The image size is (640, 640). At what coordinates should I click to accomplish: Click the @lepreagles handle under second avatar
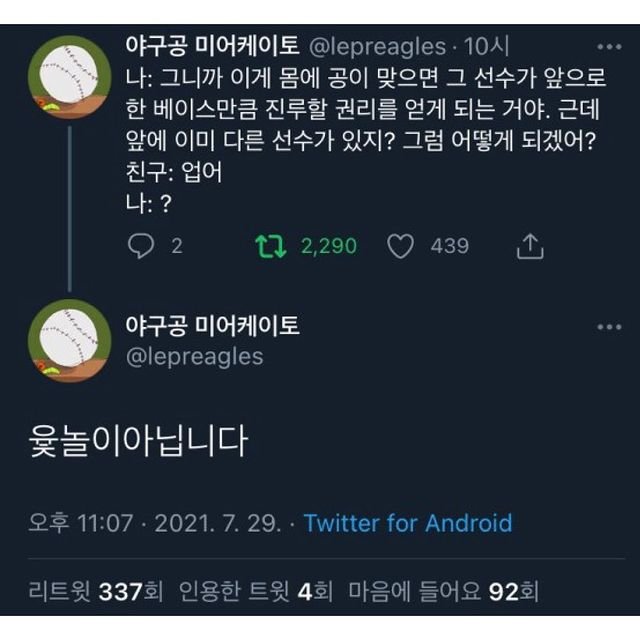[195, 357]
